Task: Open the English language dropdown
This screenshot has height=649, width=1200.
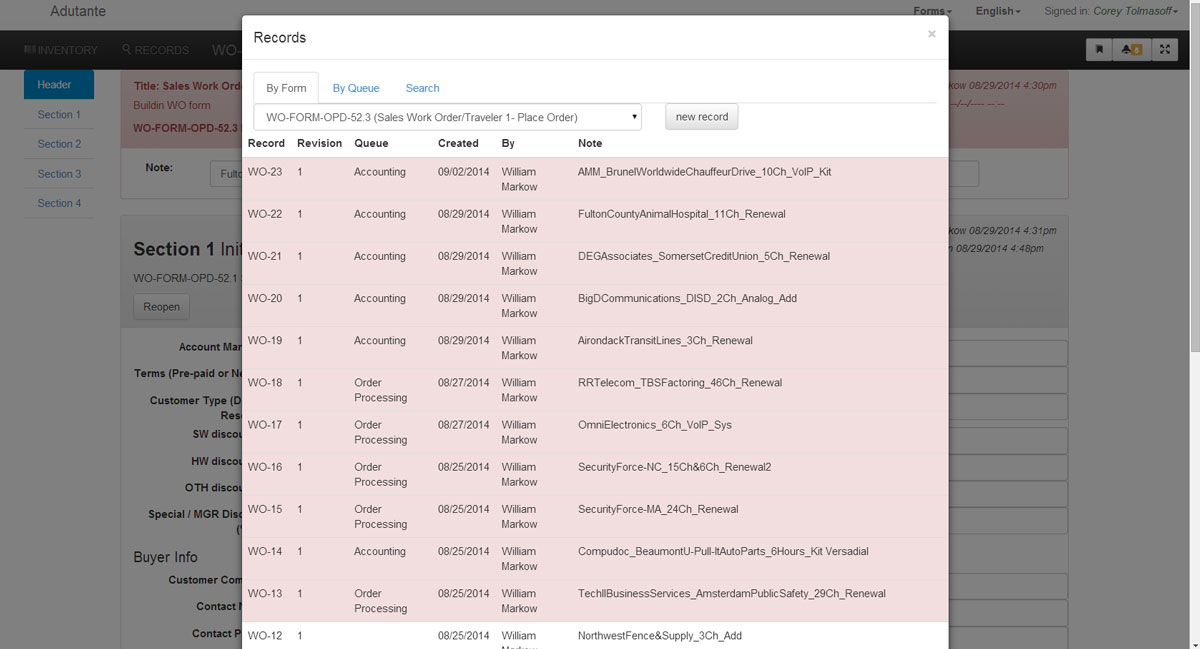Action: coord(998,11)
